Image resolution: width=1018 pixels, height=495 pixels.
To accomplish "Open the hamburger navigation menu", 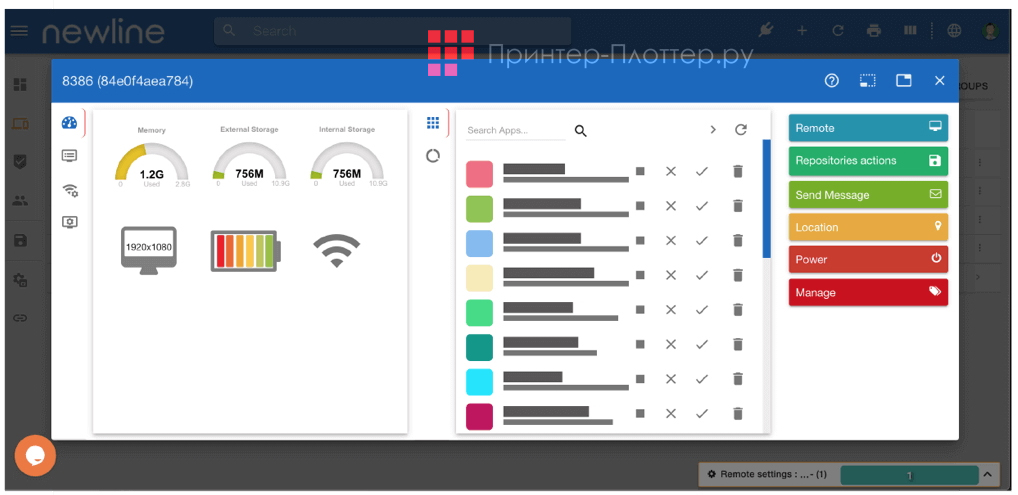I will tap(19, 31).
